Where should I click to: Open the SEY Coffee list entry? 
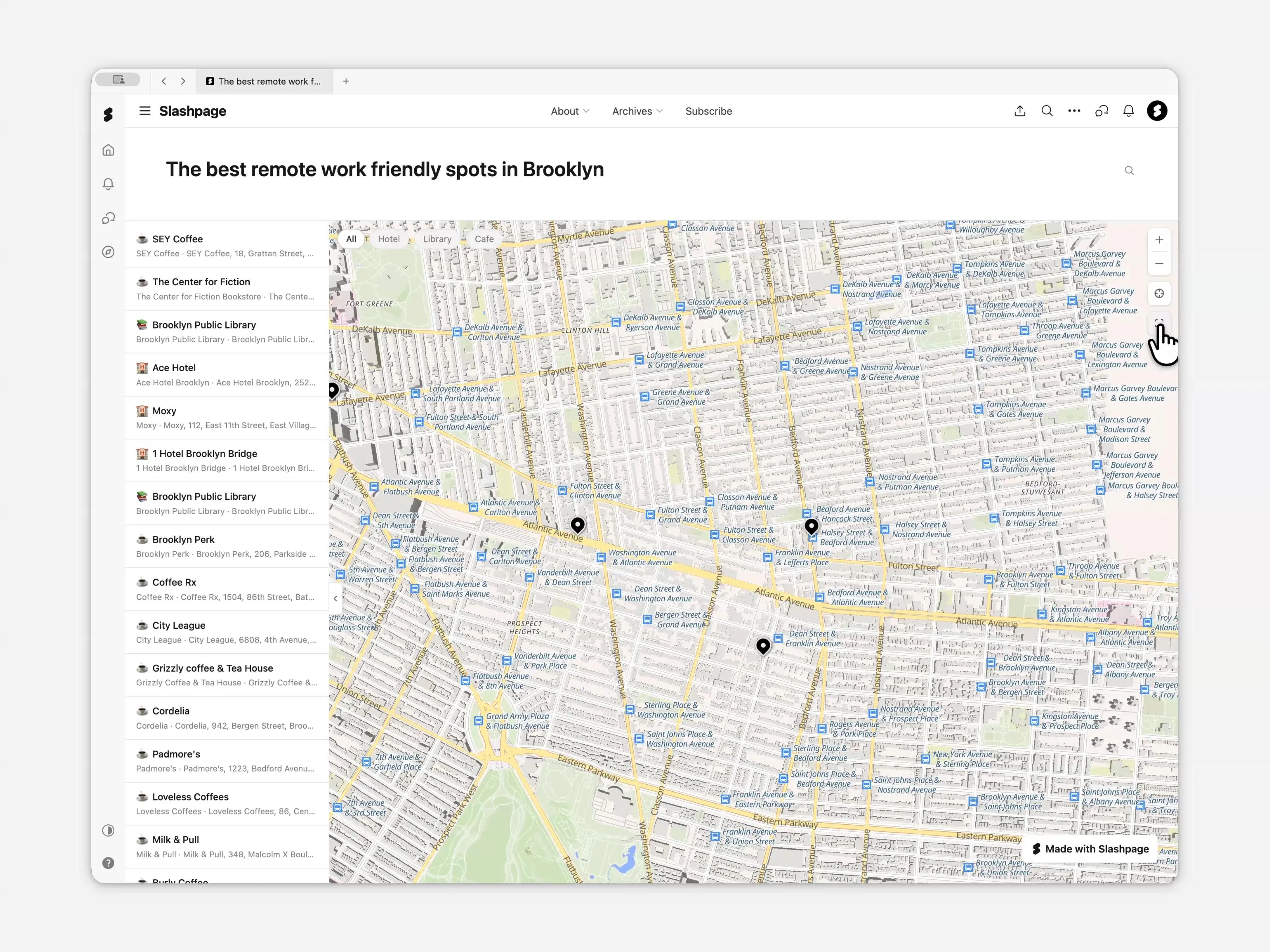pyautogui.click(x=227, y=246)
